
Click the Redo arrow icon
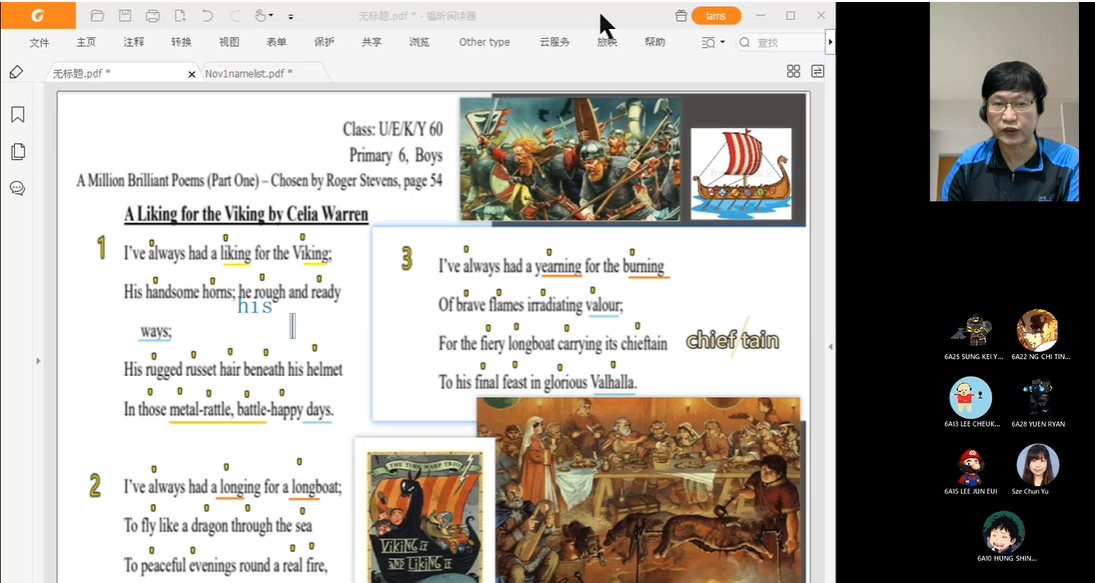pos(235,15)
